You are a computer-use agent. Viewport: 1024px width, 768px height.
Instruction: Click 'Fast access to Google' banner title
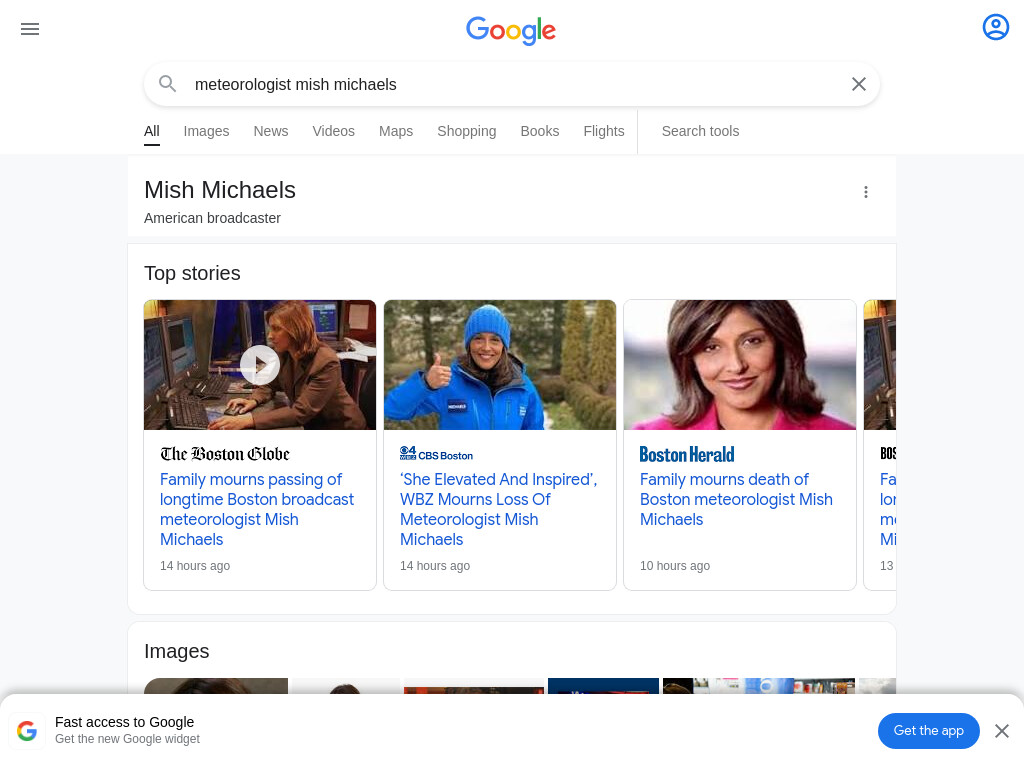(x=125, y=722)
